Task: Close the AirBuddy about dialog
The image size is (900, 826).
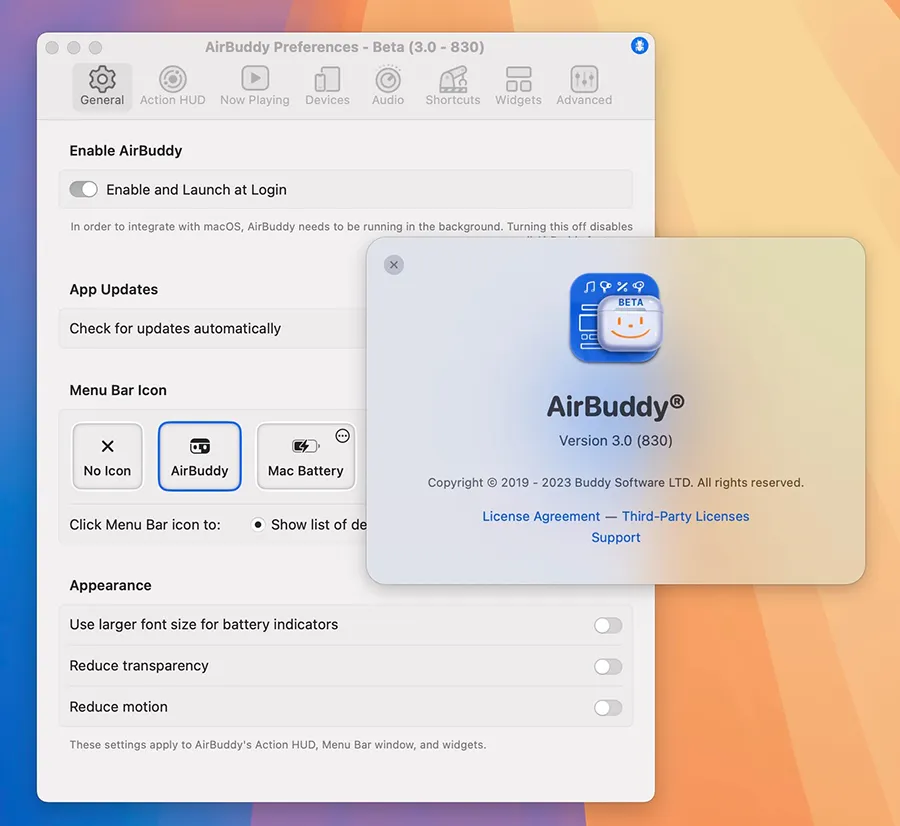Action: [x=394, y=265]
